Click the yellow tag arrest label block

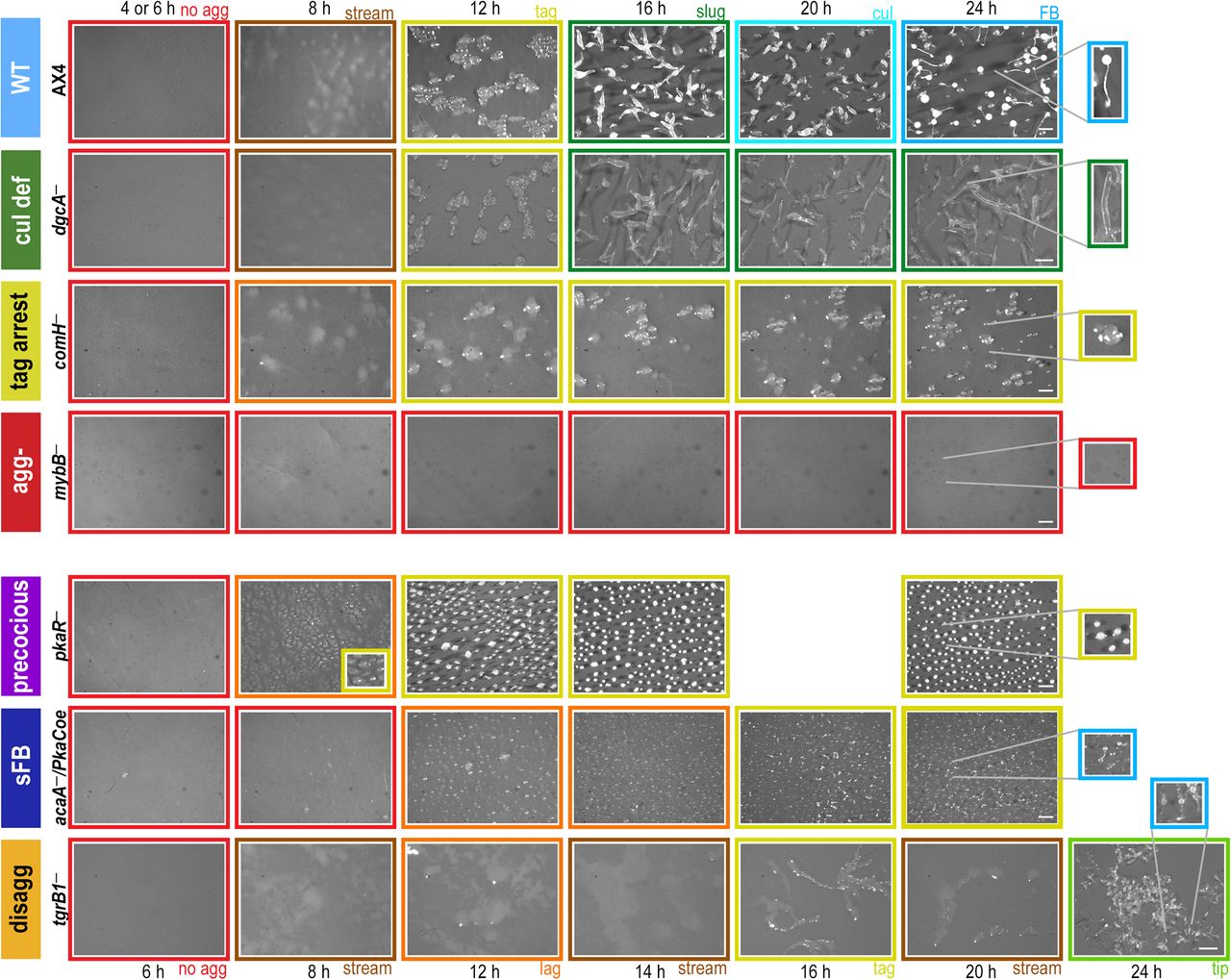pyautogui.click(x=21, y=341)
